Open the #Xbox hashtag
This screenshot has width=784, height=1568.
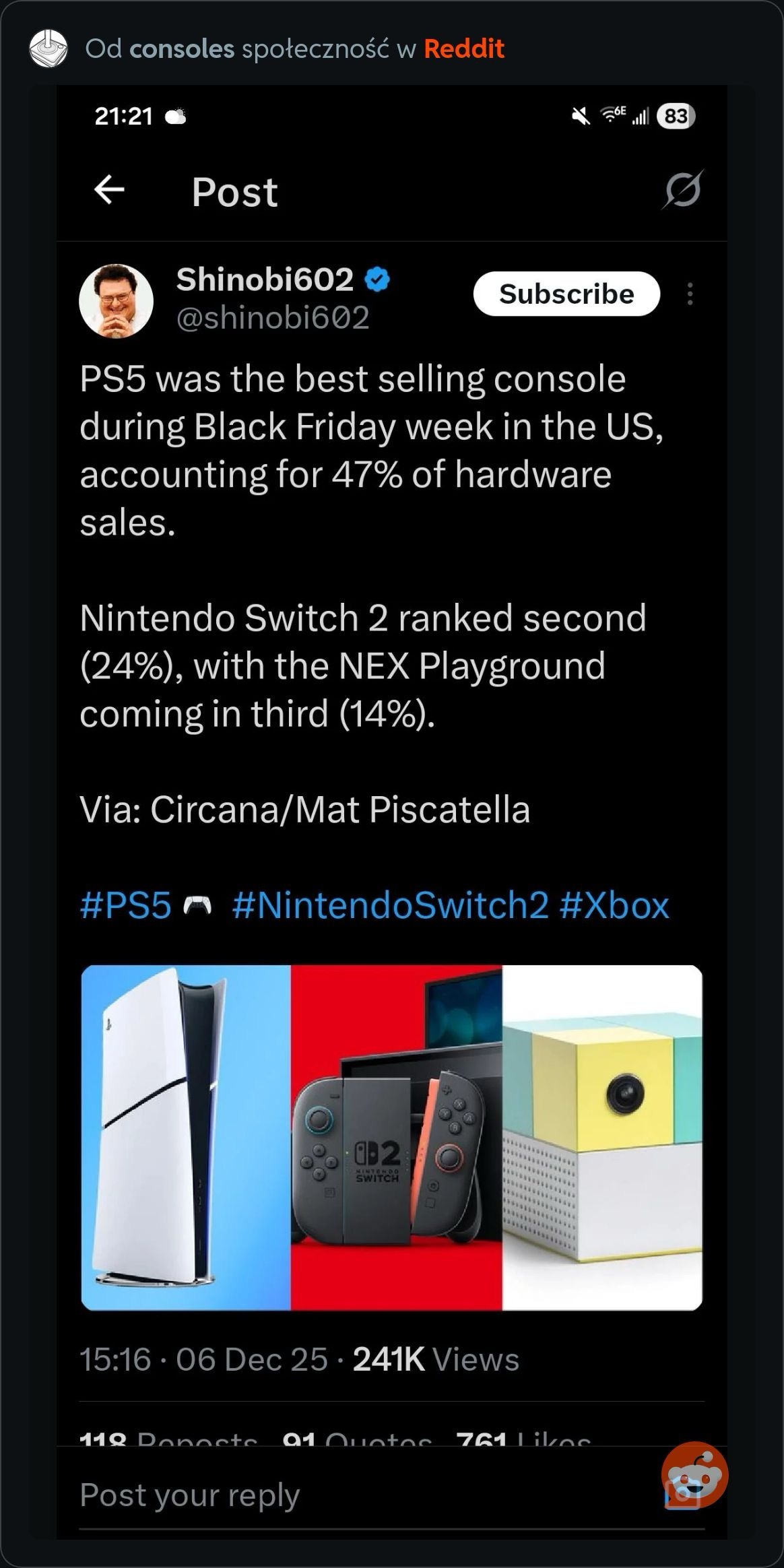[614, 905]
